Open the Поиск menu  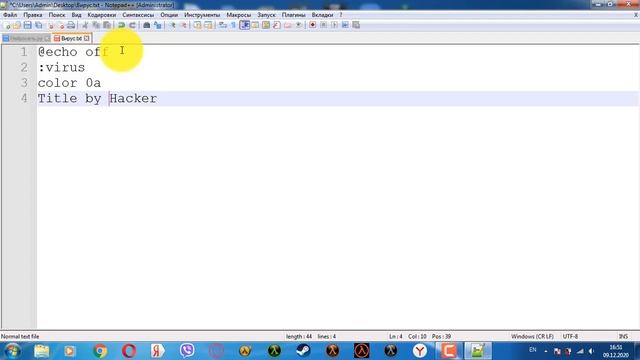pyautogui.click(x=57, y=15)
